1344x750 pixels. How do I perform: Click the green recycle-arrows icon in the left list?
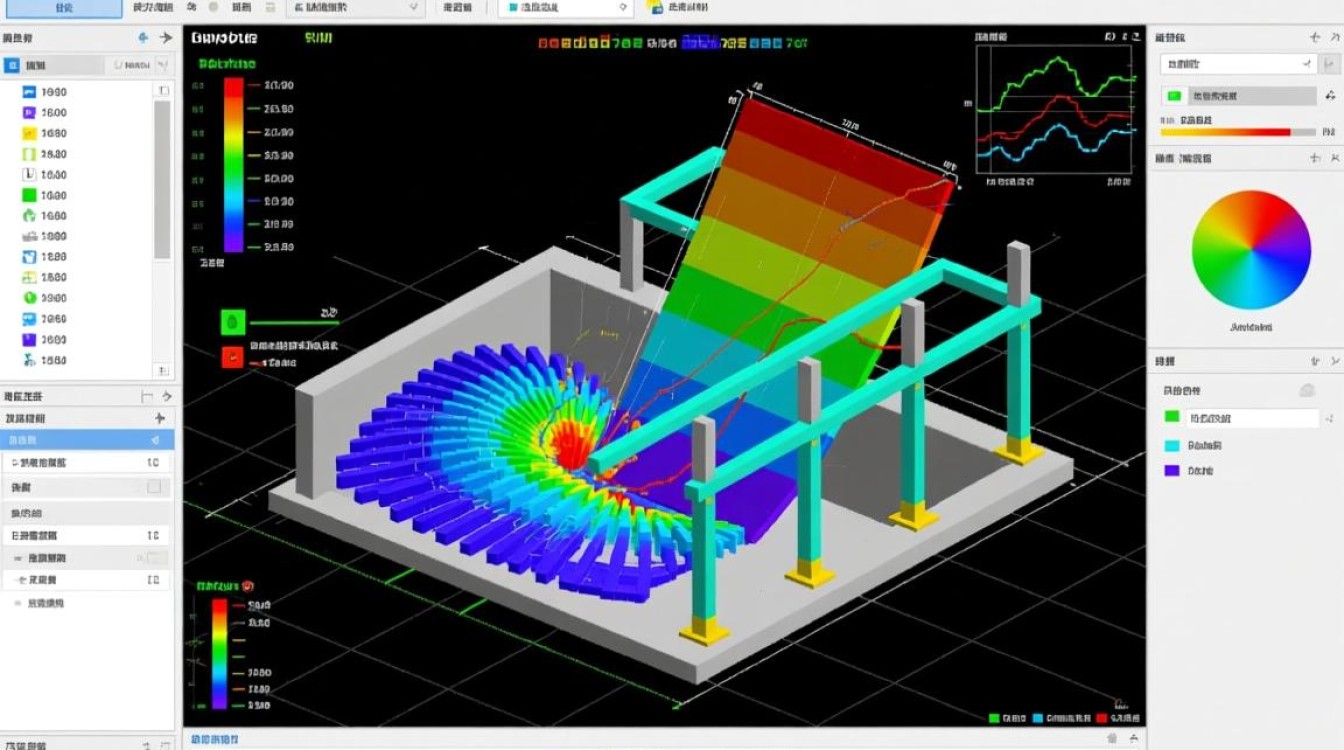tap(29, 216)
